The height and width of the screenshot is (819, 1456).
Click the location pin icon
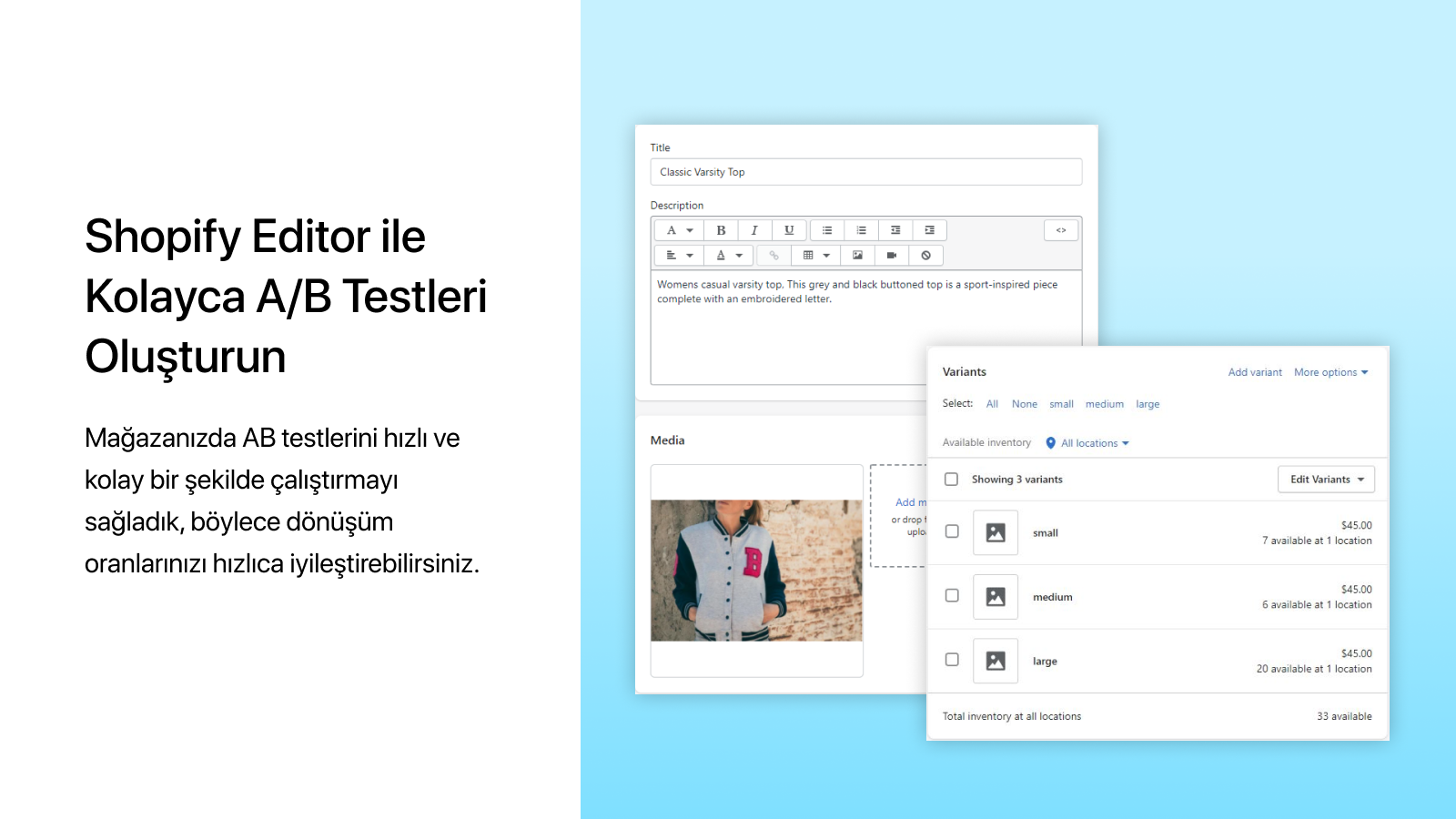coord(1051,443)
